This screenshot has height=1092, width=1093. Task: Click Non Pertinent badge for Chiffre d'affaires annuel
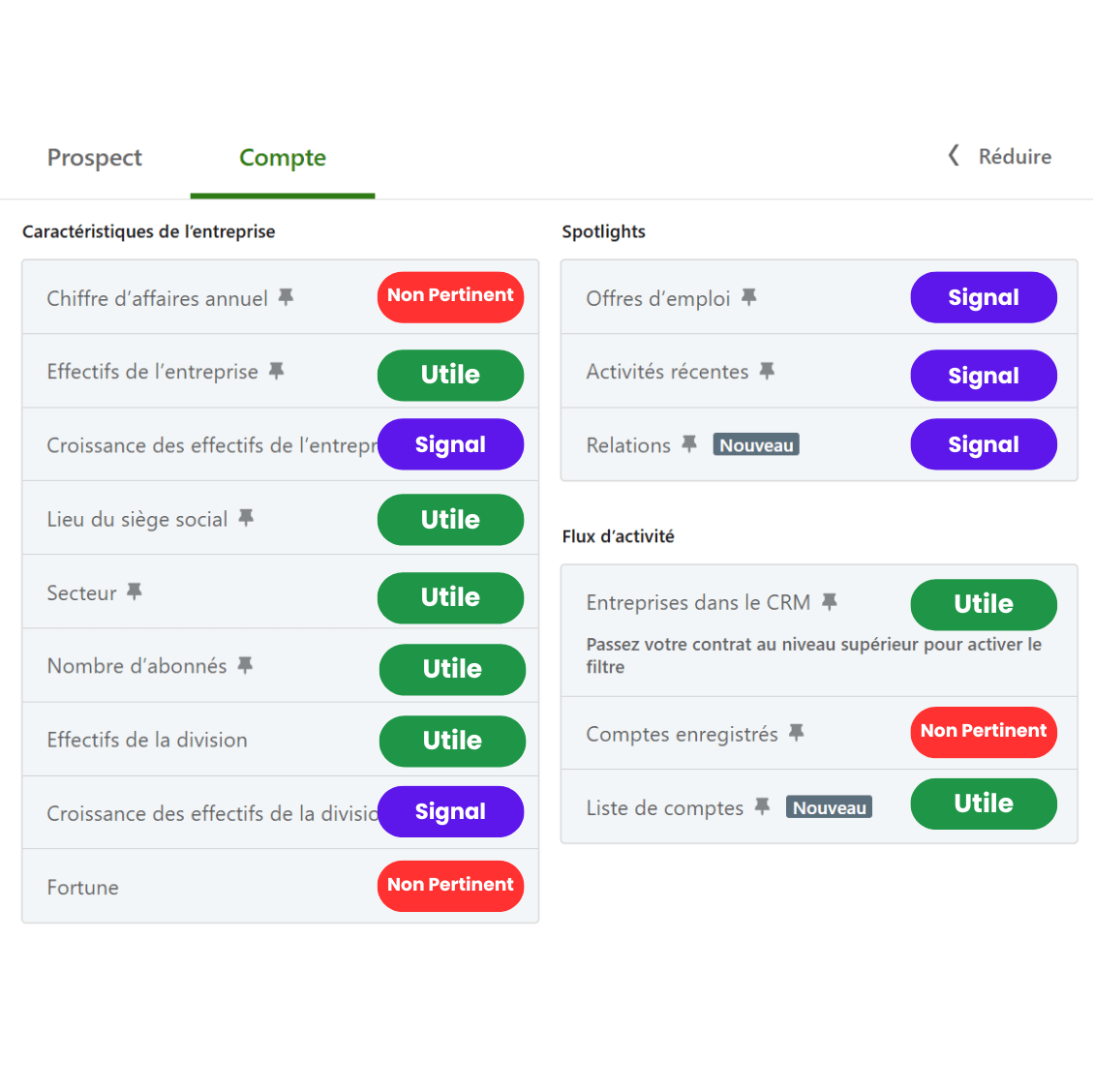(450, 296)
